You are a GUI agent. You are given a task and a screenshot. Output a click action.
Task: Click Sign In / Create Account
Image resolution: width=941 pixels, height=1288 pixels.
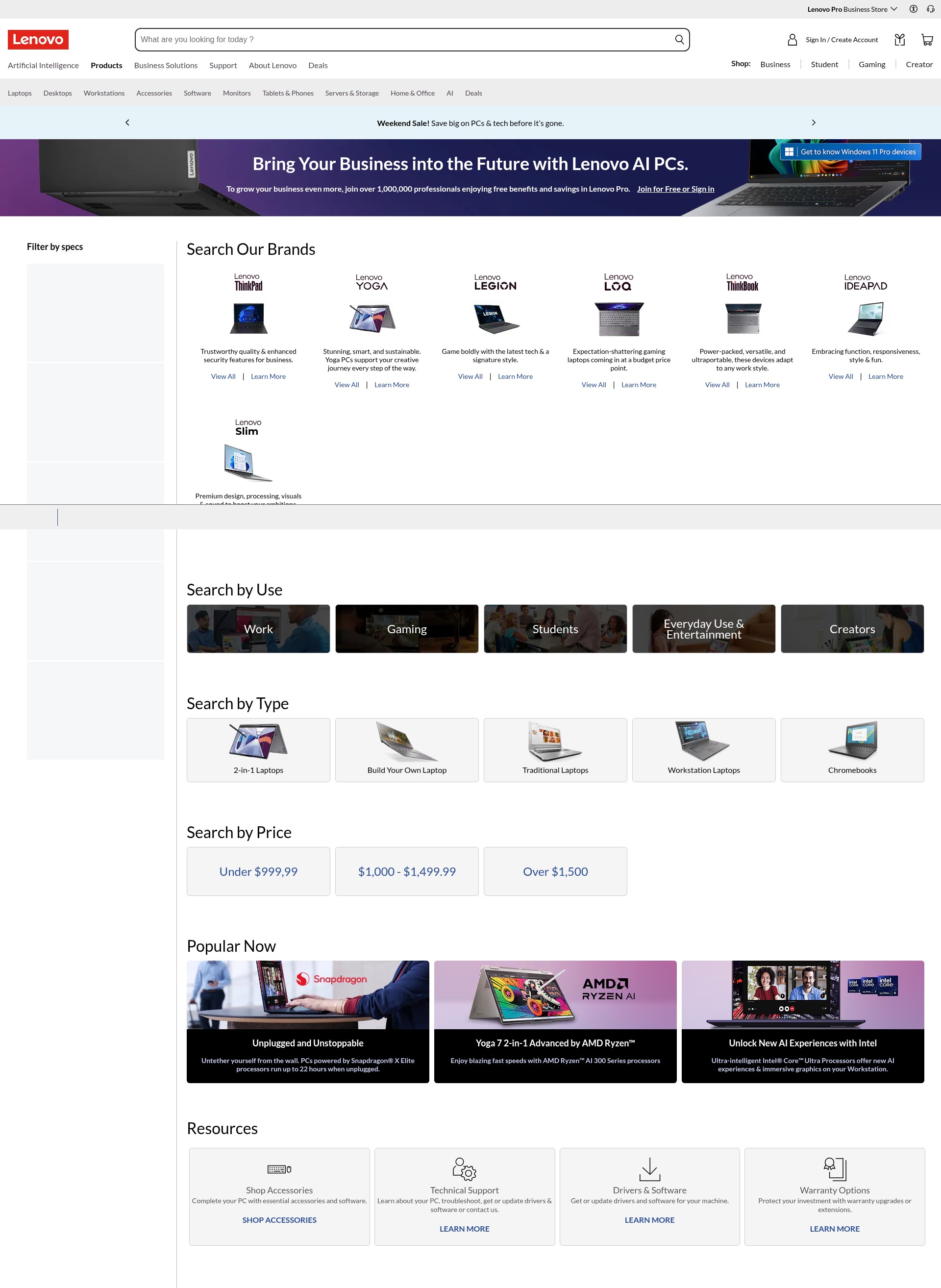[842, 40]
